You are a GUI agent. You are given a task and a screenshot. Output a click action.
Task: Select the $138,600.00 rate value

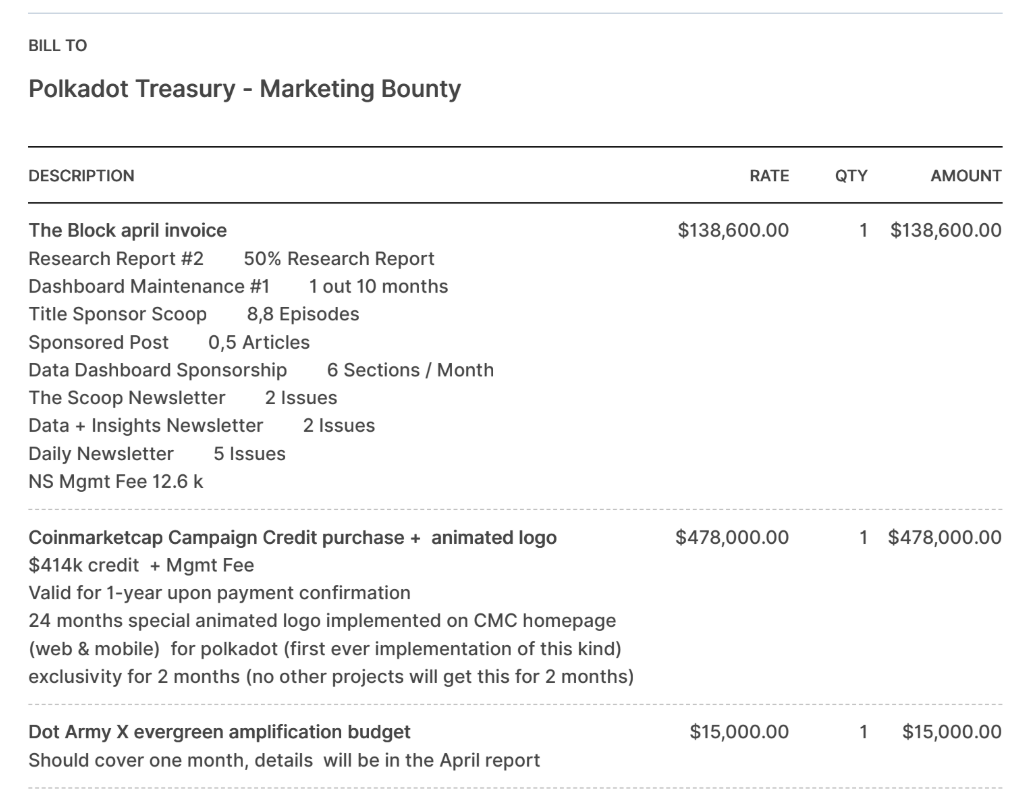(733, 231)
